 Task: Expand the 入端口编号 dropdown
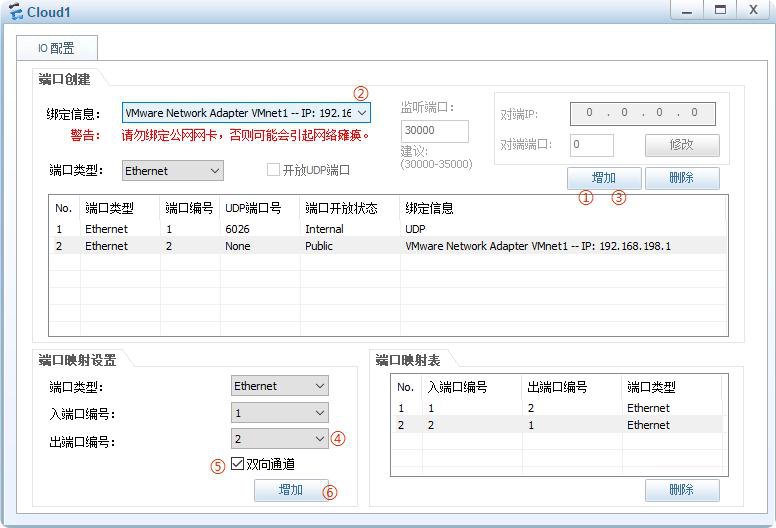point(279,413)
